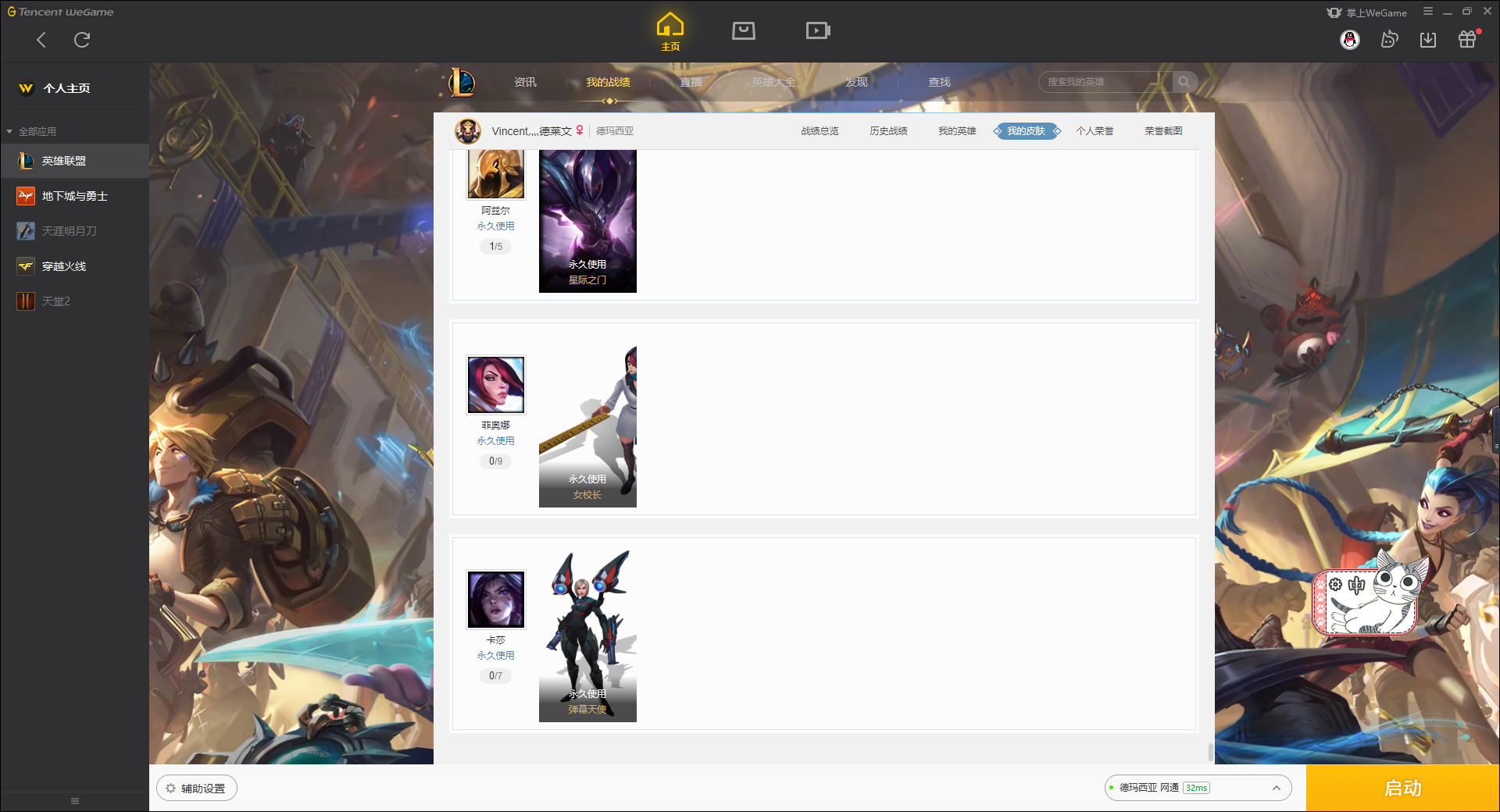Click the 启动 launch button

1403,789
